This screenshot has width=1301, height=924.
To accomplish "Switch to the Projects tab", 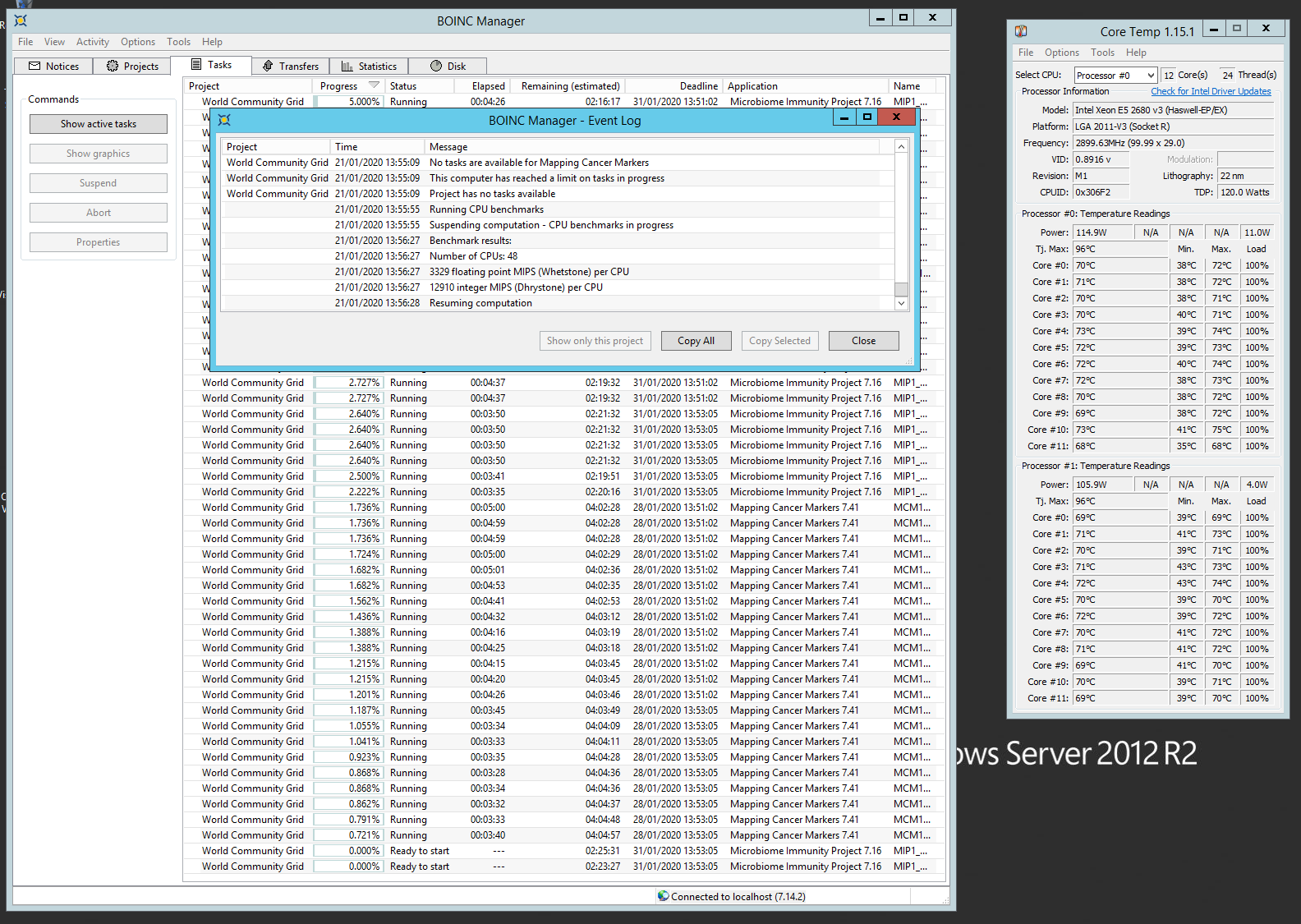I will click(x=132, y=66).
